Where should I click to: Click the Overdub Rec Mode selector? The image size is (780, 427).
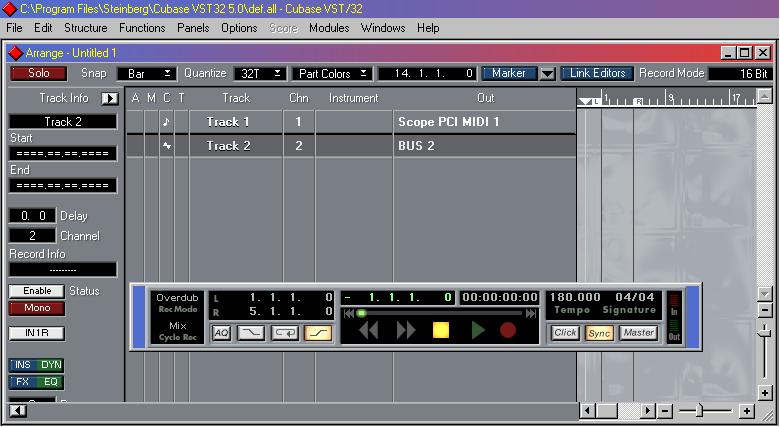click(177, 303)
